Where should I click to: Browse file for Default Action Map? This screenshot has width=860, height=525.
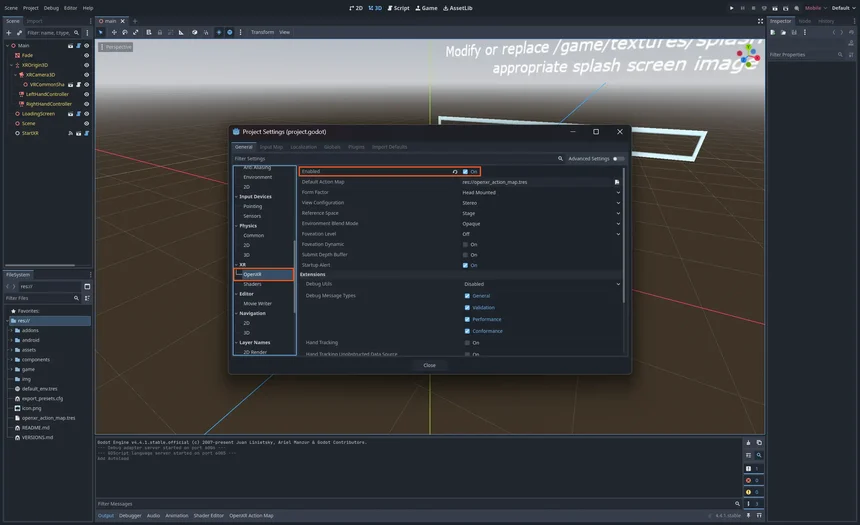(617, 182)
